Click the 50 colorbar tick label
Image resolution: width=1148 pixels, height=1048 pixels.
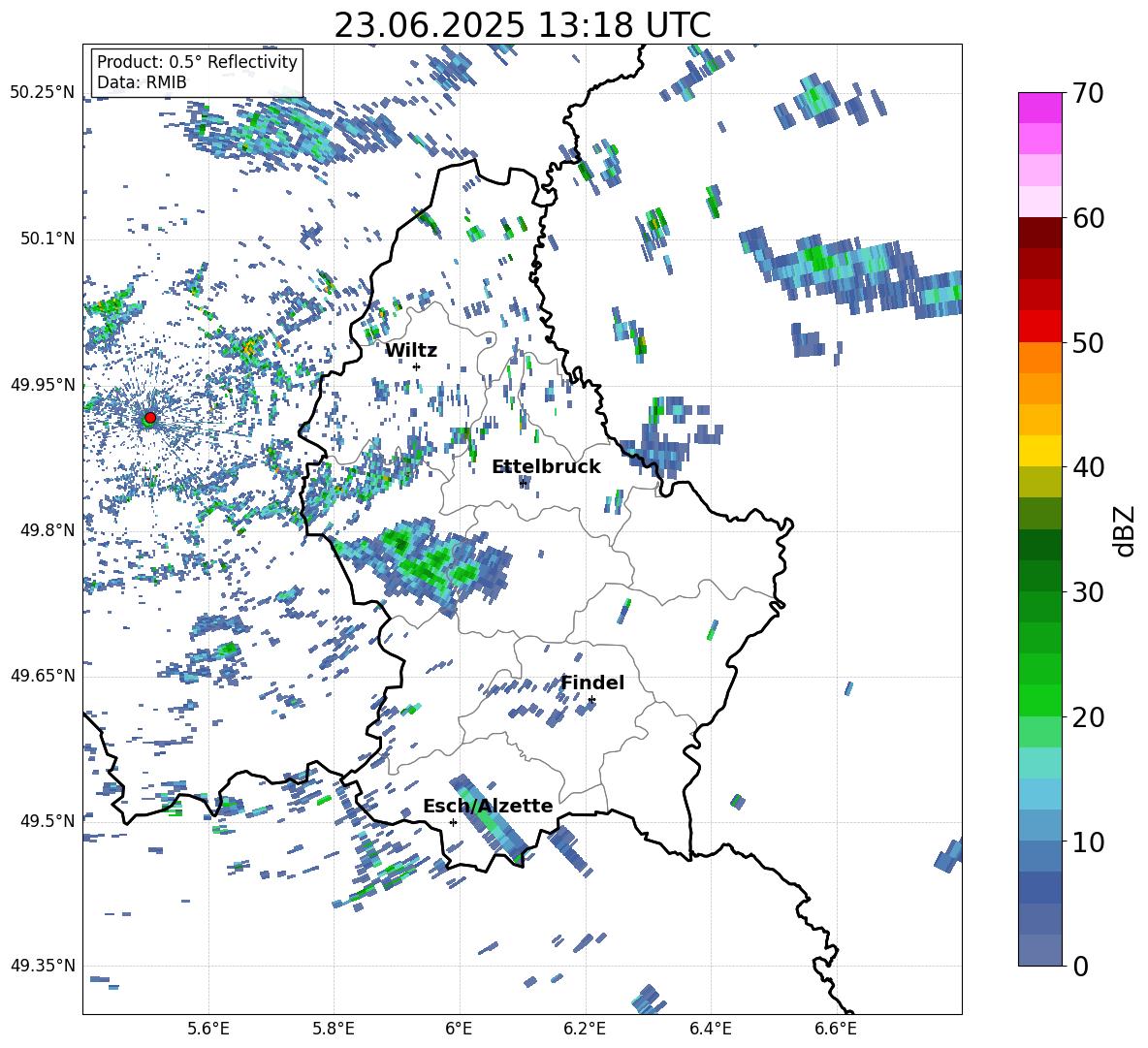[1088, 343]
